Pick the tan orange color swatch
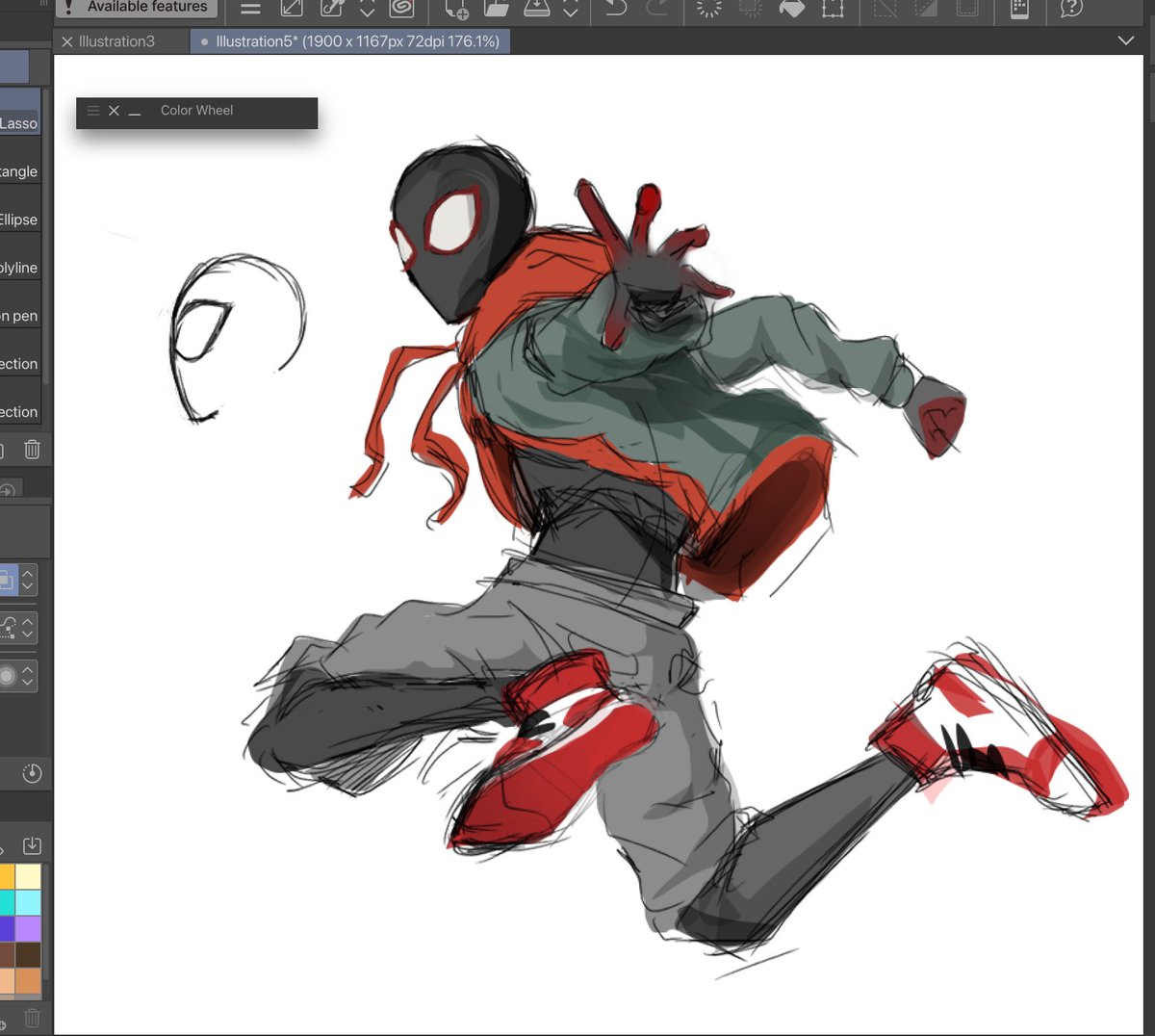This screenshot has width=1155, height=1036. (x=28, y=980)
